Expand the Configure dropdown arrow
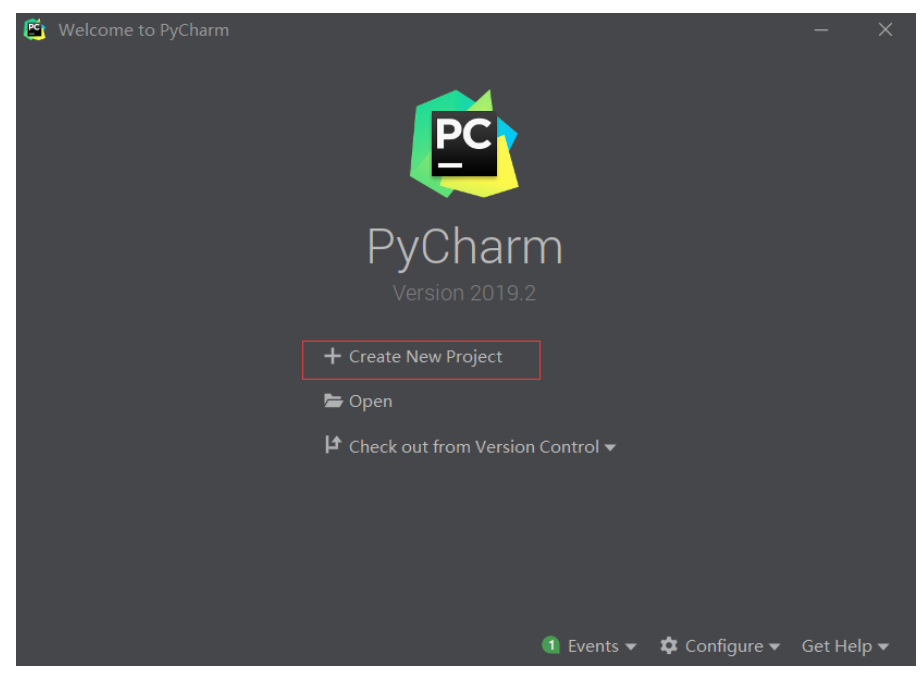 (774, 647)
